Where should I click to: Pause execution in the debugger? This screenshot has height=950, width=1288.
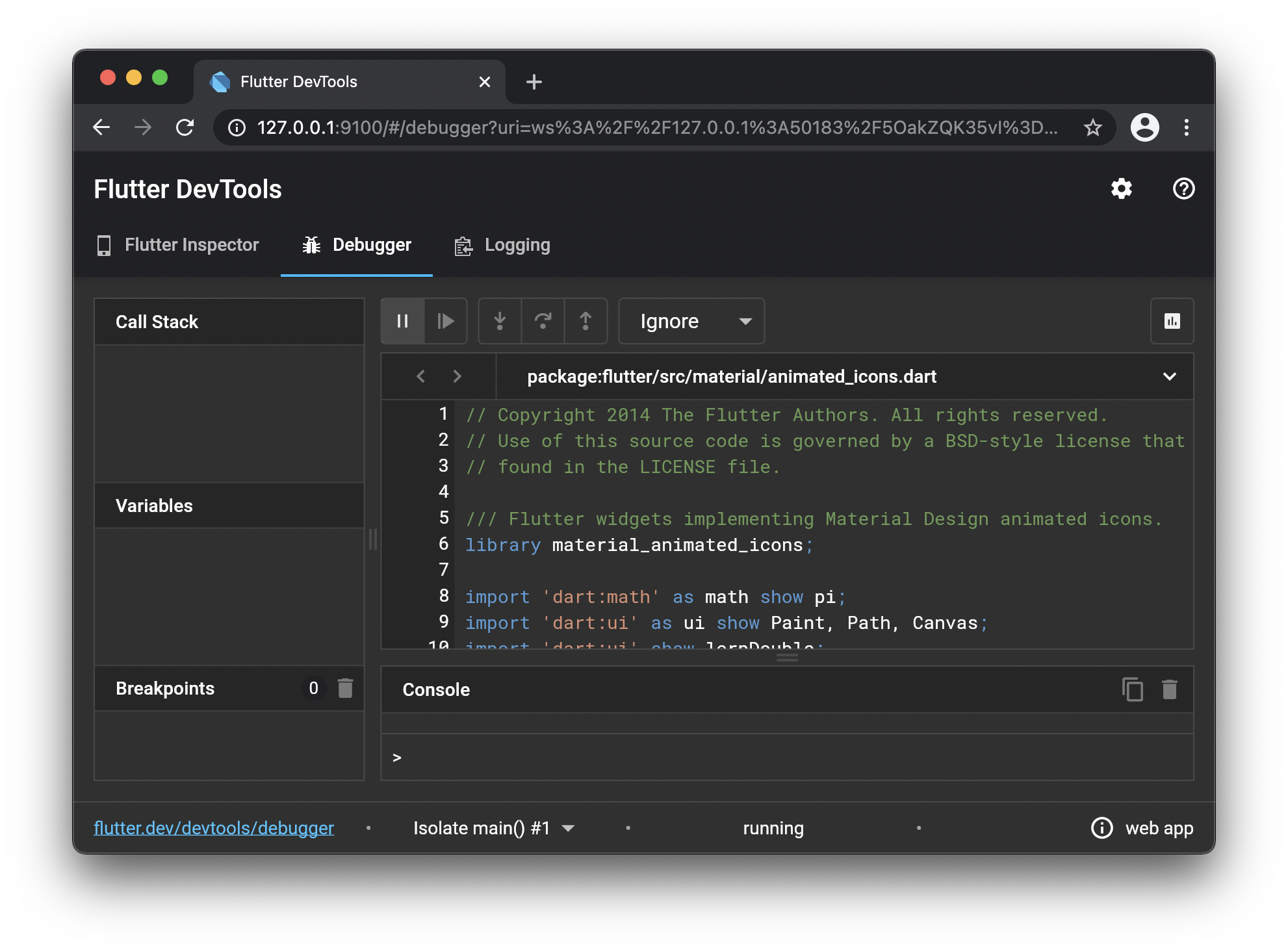403,321
